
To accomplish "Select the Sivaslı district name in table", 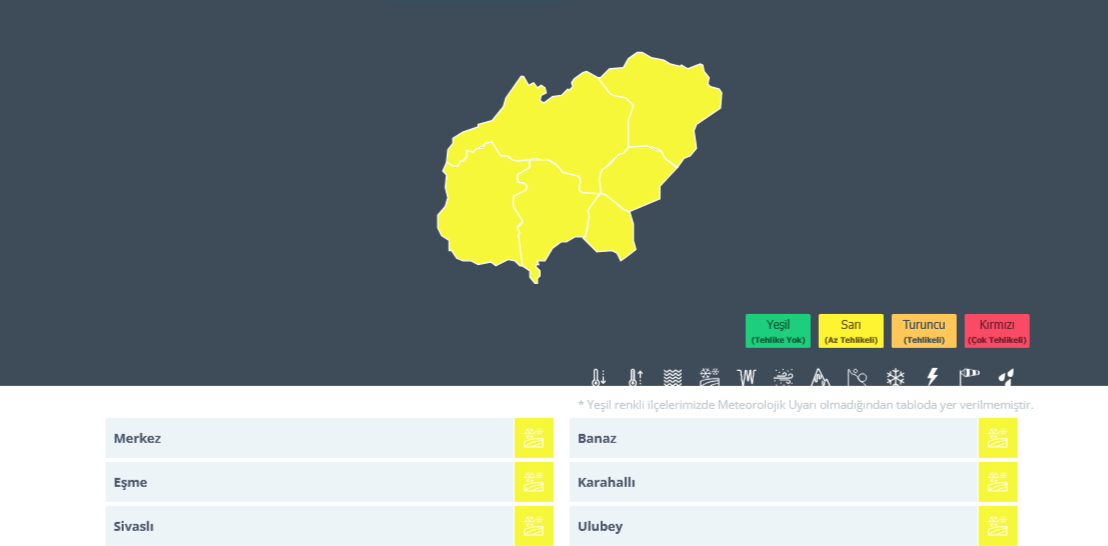I will (x=134, y=526).
